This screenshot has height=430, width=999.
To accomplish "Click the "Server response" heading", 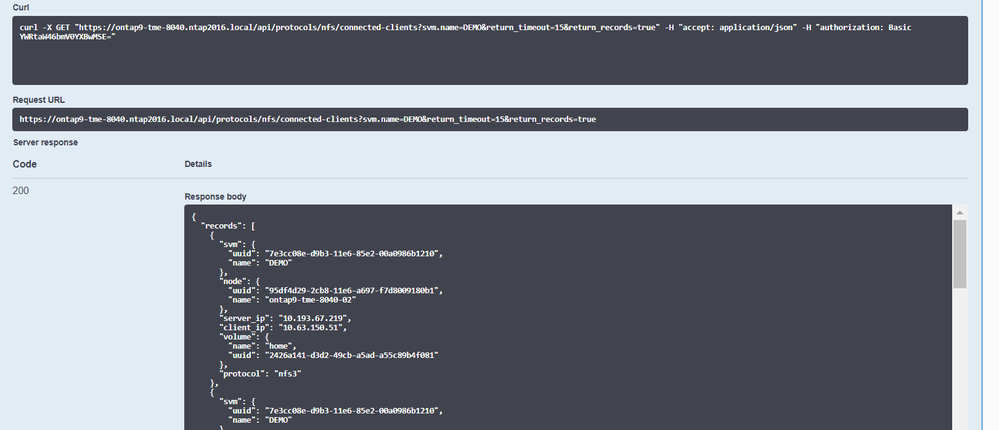I will [46, 142].
